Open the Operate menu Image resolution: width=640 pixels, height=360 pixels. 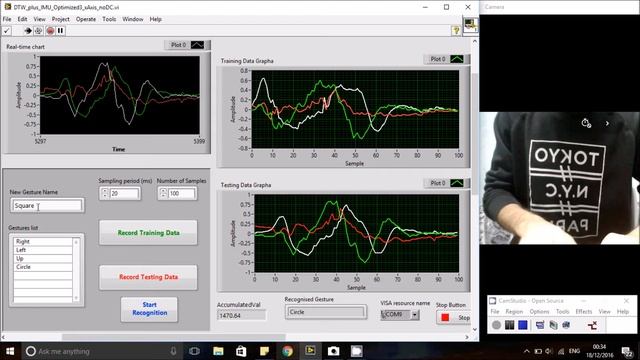(x=86, y=19)
